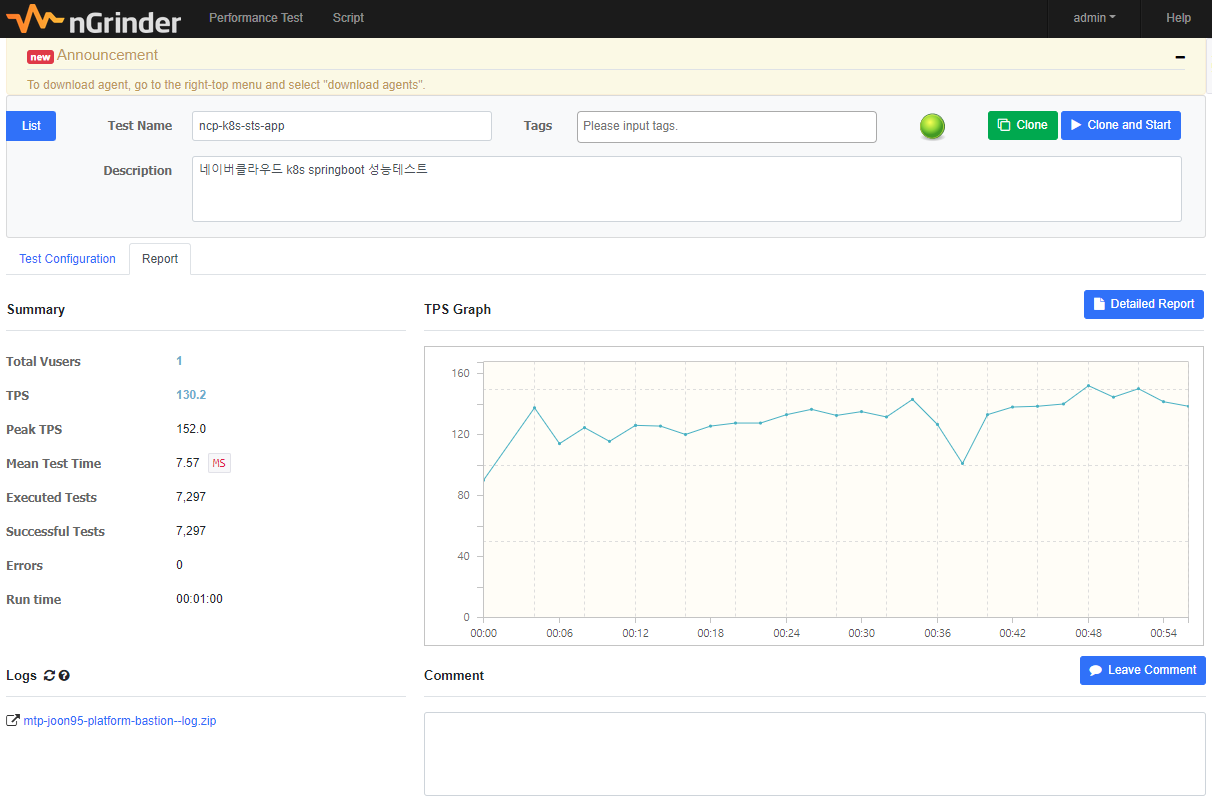Open the Performance Test menu
This screenshot has width=1212, height=806.
pos(256,18)
